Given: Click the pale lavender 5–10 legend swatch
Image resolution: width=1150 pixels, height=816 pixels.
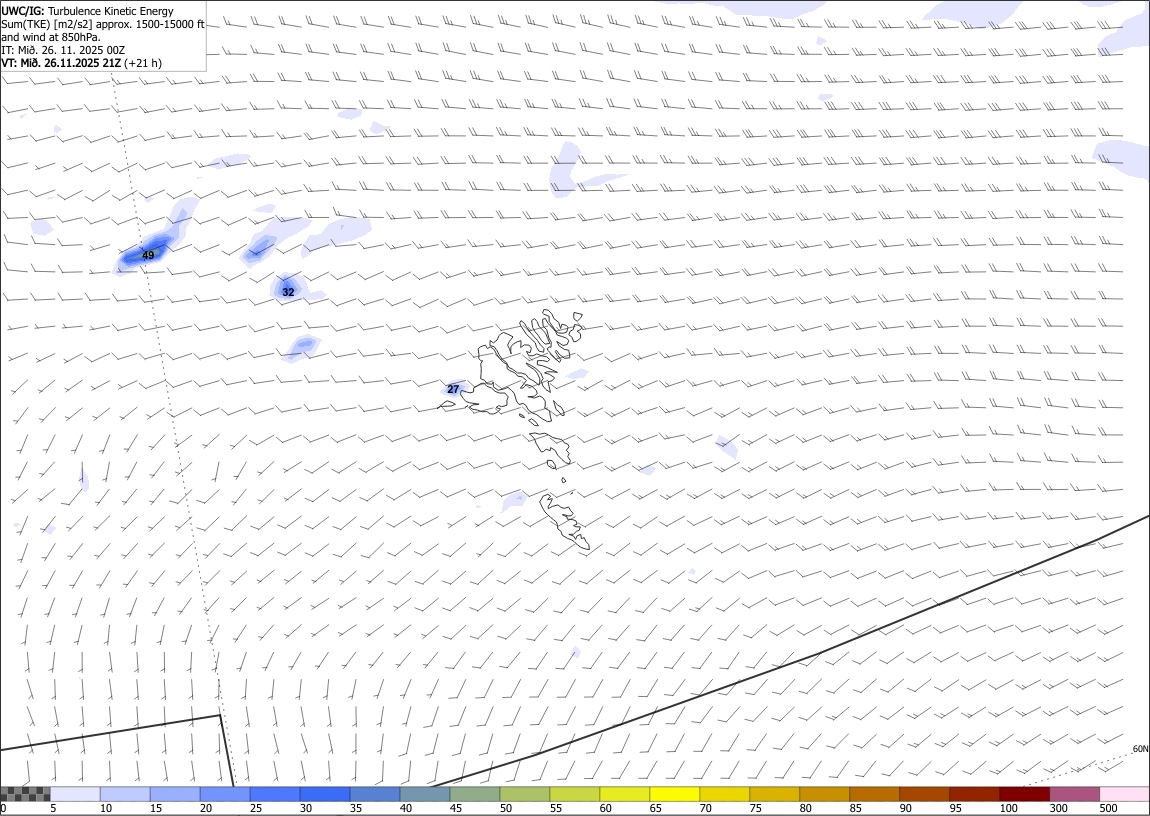Looking at the screenshot, I should tap(76, 794).
